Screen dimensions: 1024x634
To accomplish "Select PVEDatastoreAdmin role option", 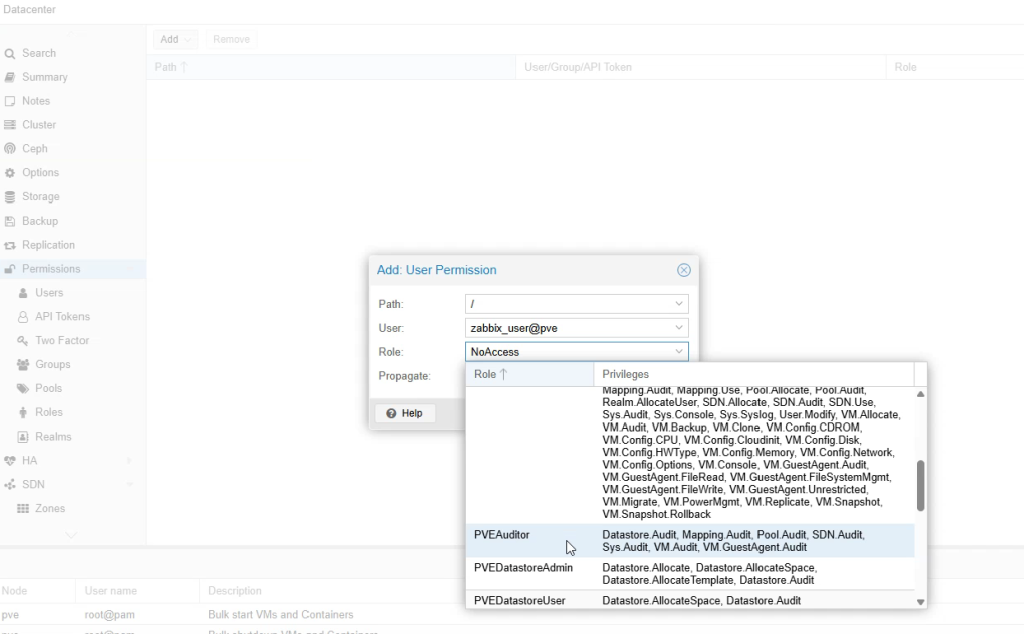I will (523, 568).
